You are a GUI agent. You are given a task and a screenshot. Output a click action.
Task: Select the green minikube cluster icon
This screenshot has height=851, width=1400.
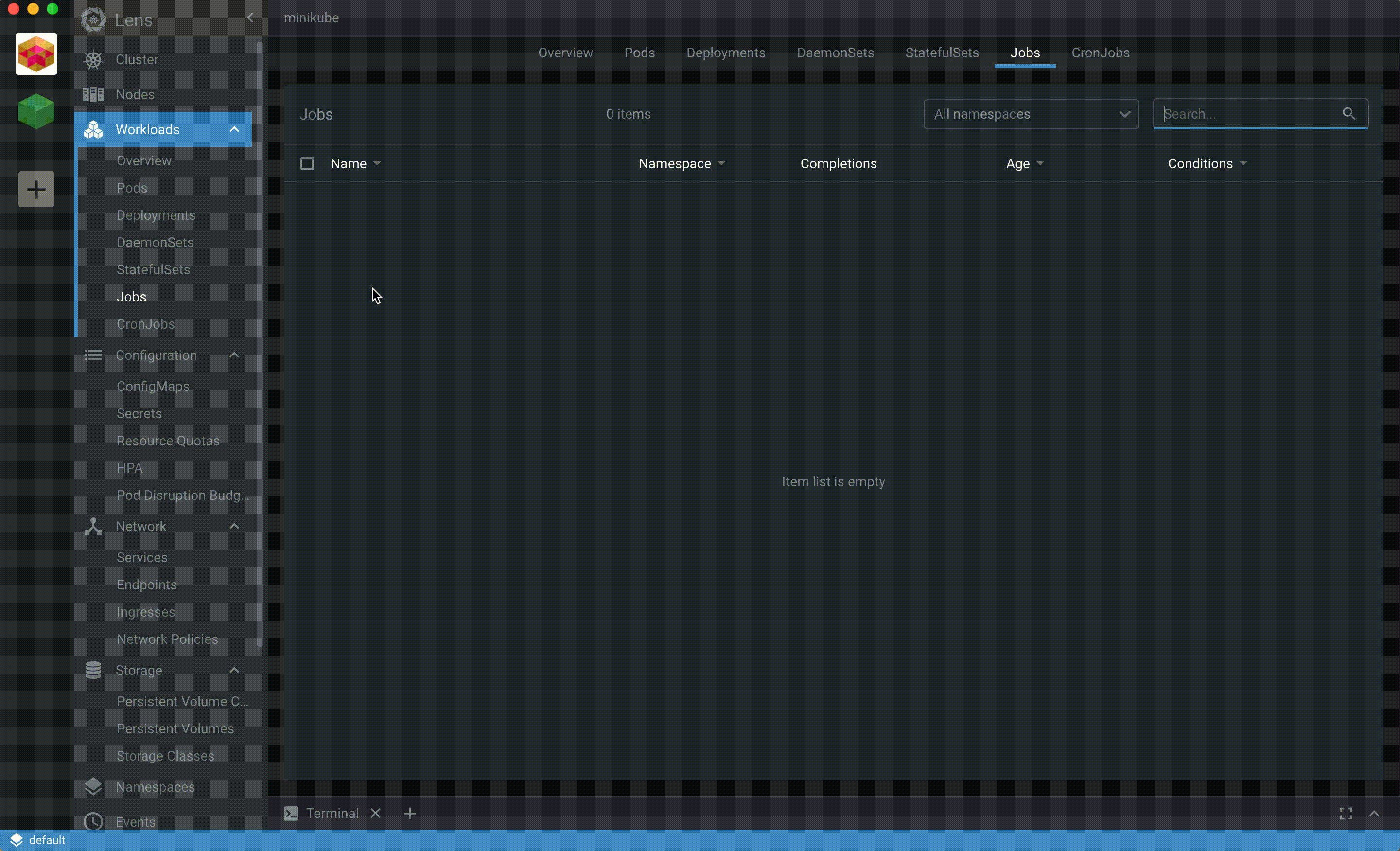[x=36, y=111]
